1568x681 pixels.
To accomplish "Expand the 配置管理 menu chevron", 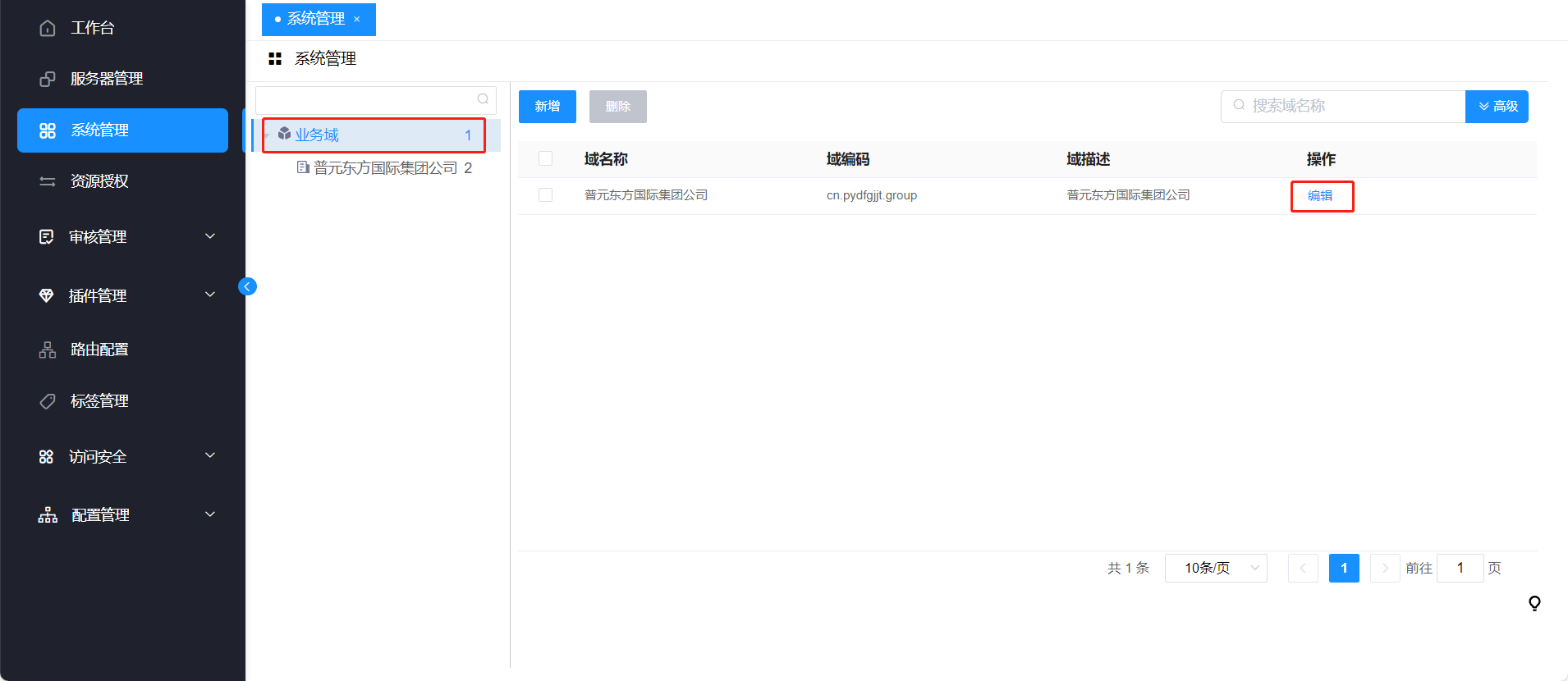I will pos(210,514).
